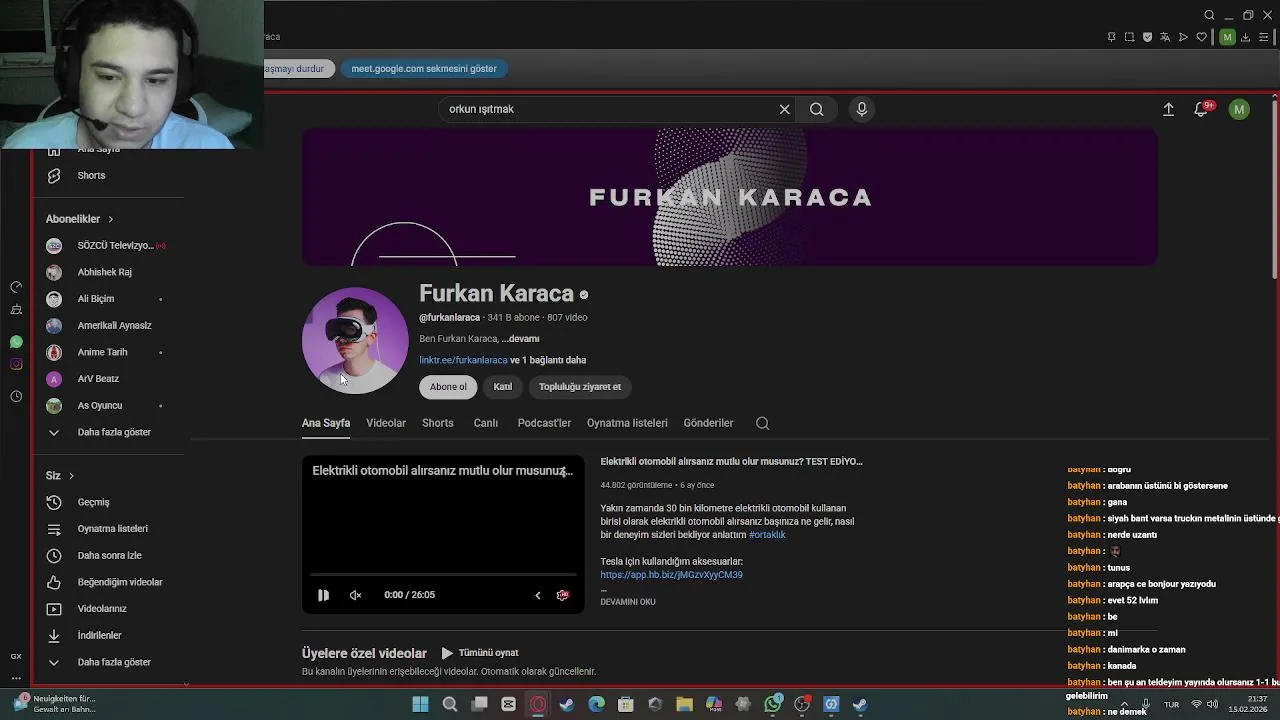Click Topluluğu ziyaret et button

pyautogui.click(x=580, y=387)
